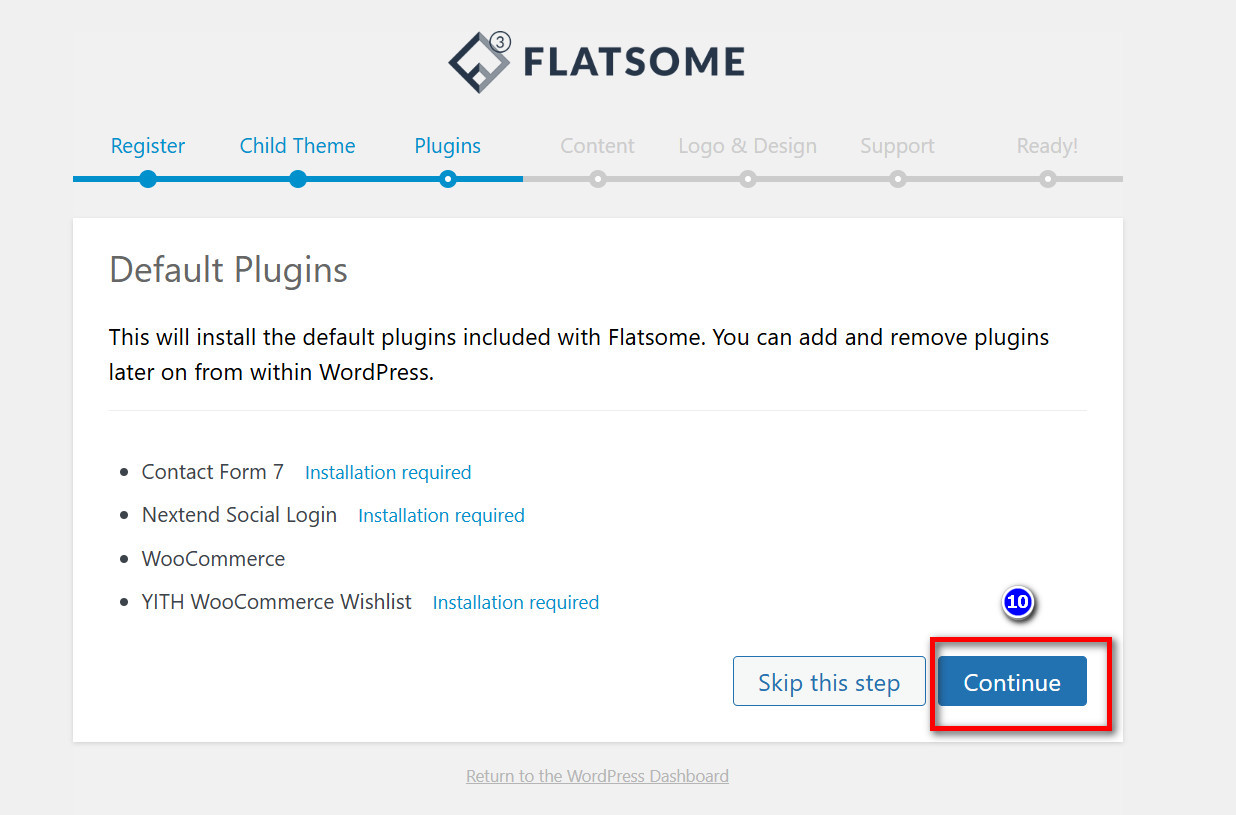The image size is (1236, 815).
Task: Select the Register step circle indicator
Action: pos(148,179)
